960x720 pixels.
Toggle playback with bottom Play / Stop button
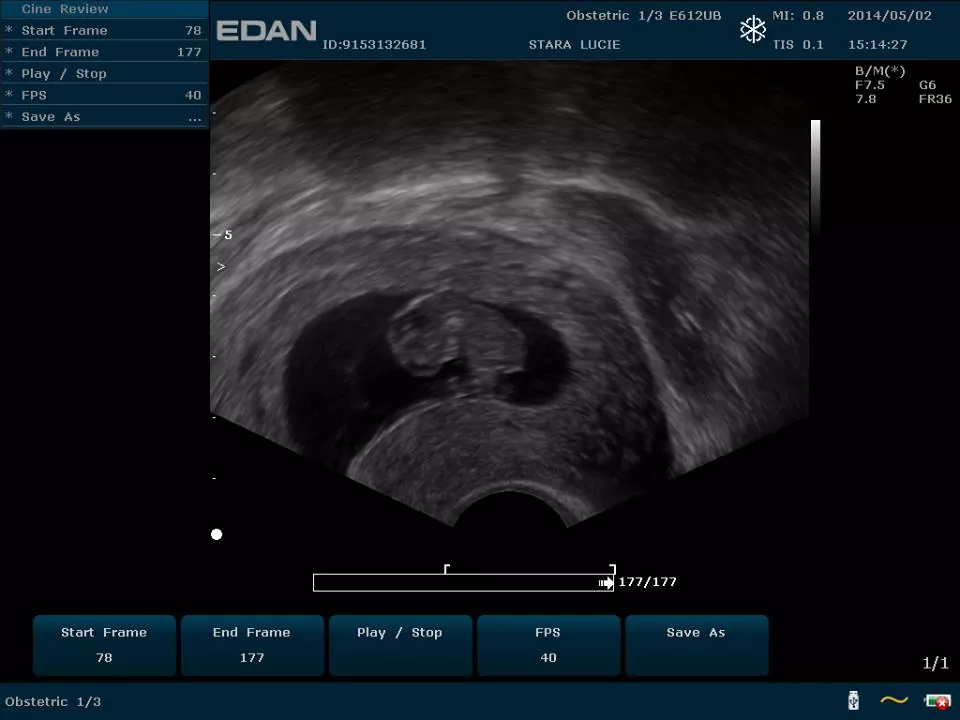click(399, 645)
